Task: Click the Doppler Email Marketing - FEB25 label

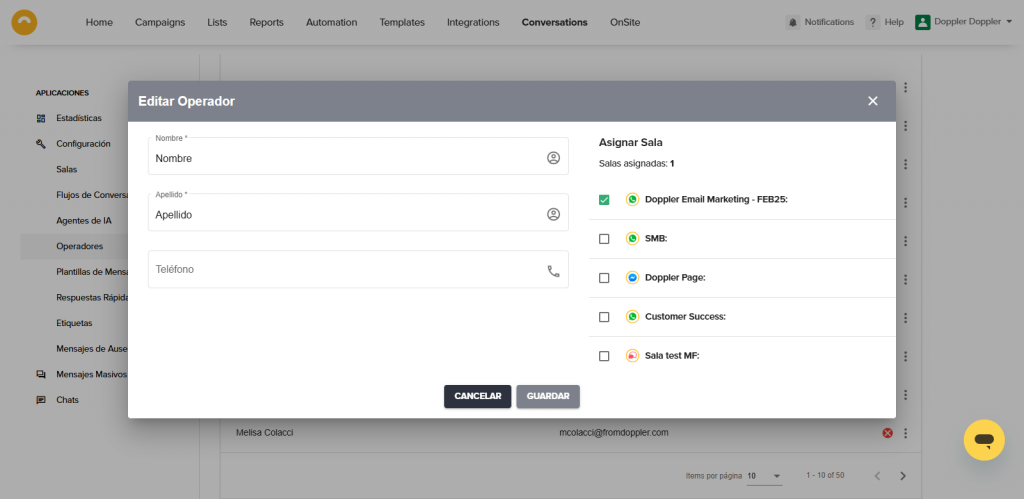Action: tap(716, 200)
